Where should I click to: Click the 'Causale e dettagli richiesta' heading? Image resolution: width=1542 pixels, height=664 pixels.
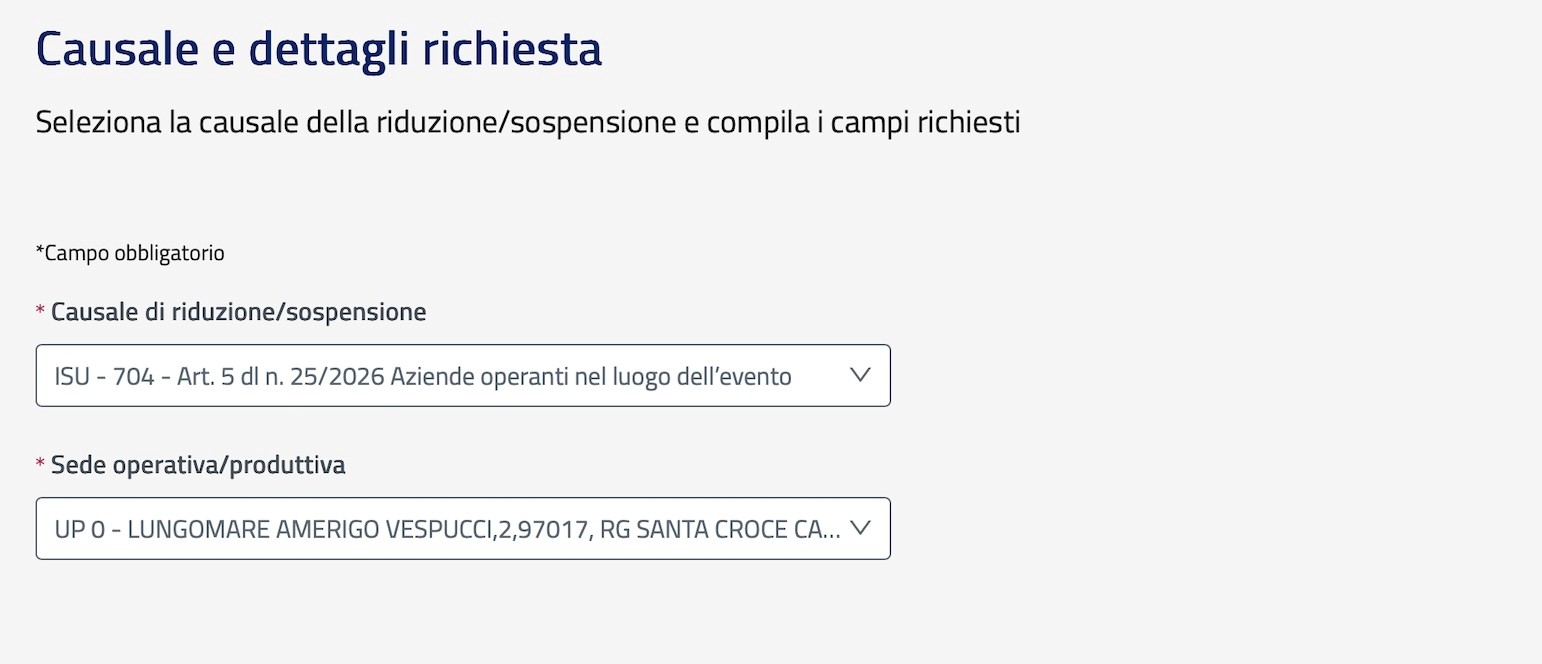point(318,50)
